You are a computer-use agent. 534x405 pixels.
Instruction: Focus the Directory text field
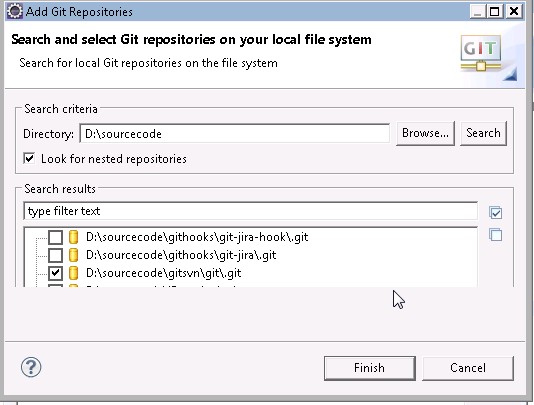(235, 133)
